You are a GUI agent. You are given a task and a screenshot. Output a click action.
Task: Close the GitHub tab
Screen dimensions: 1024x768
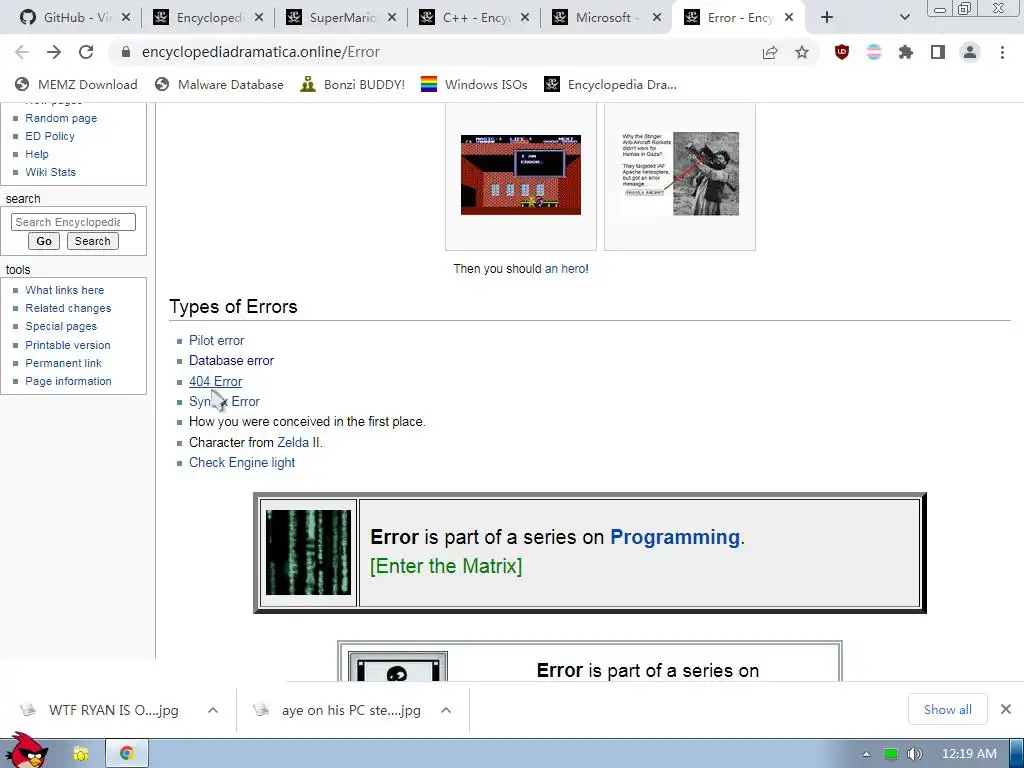click(126, 18)
